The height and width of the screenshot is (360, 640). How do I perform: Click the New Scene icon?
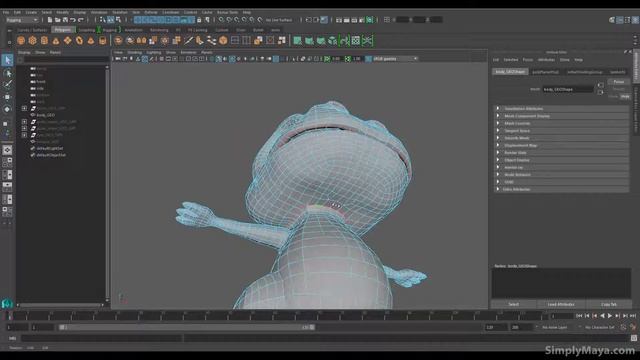coord(50,20)
